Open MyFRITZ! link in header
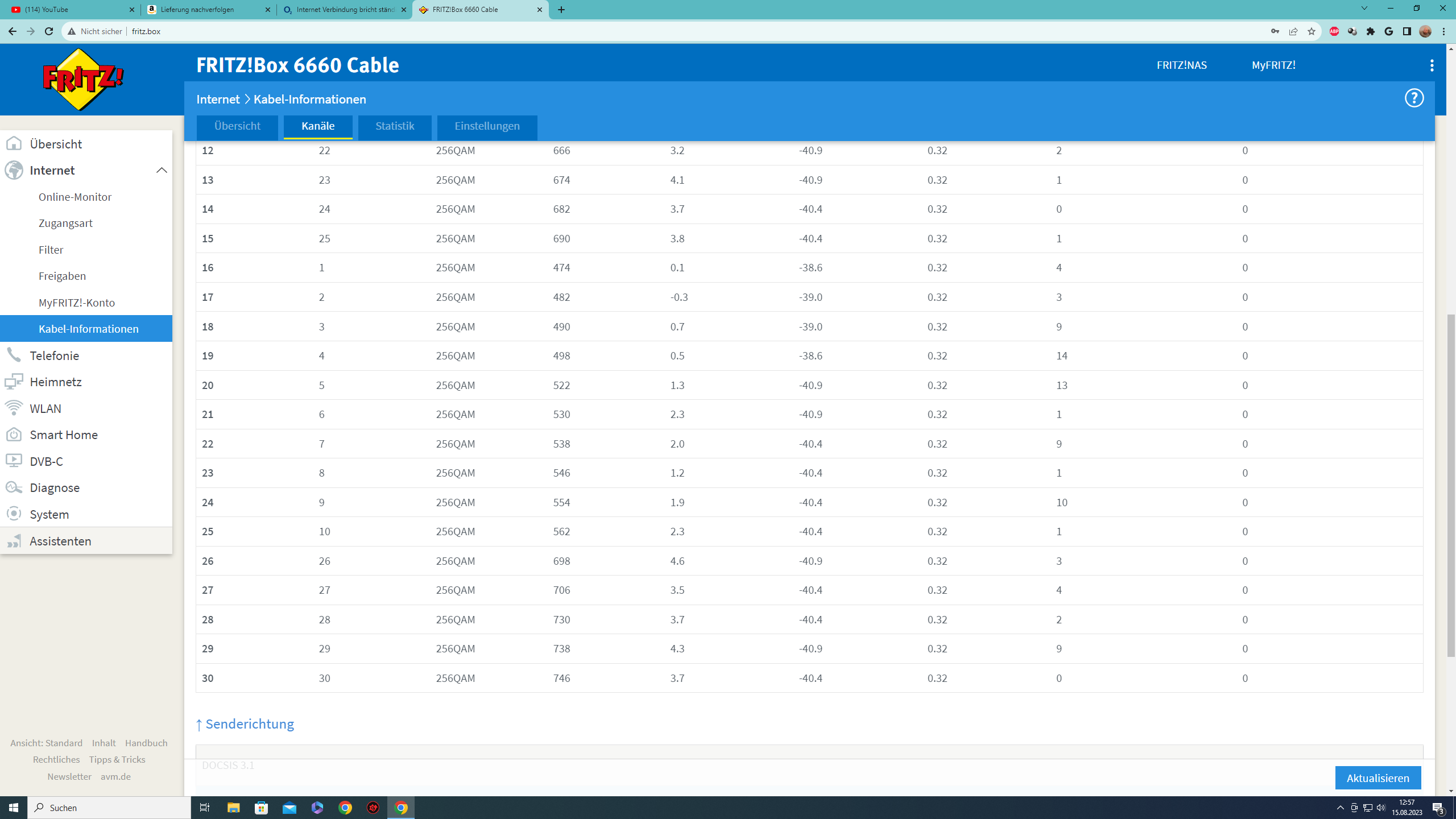1456x819 pixels. pyautogui.click(x=1273, y=65)
